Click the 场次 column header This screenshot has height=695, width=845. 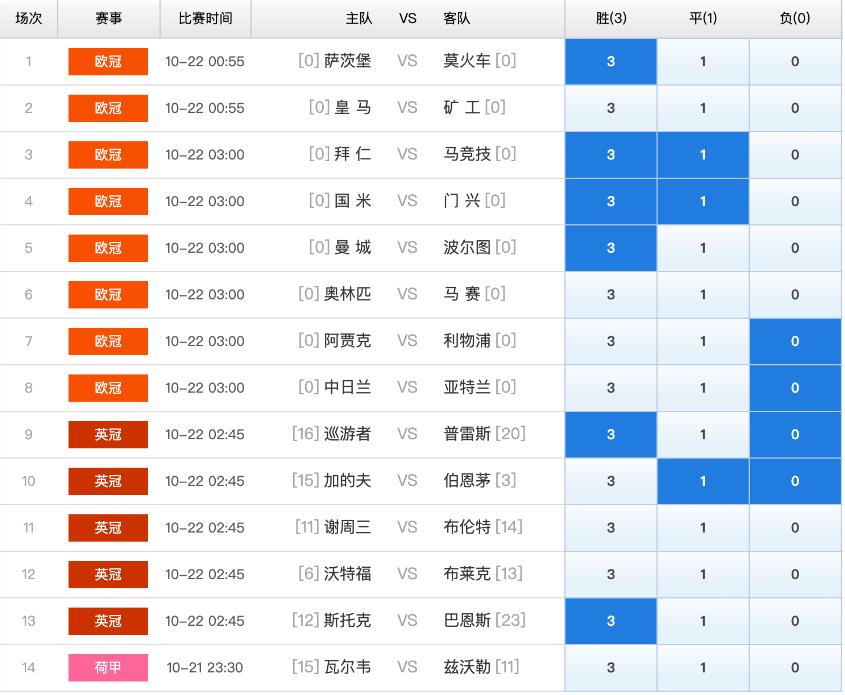29,18
